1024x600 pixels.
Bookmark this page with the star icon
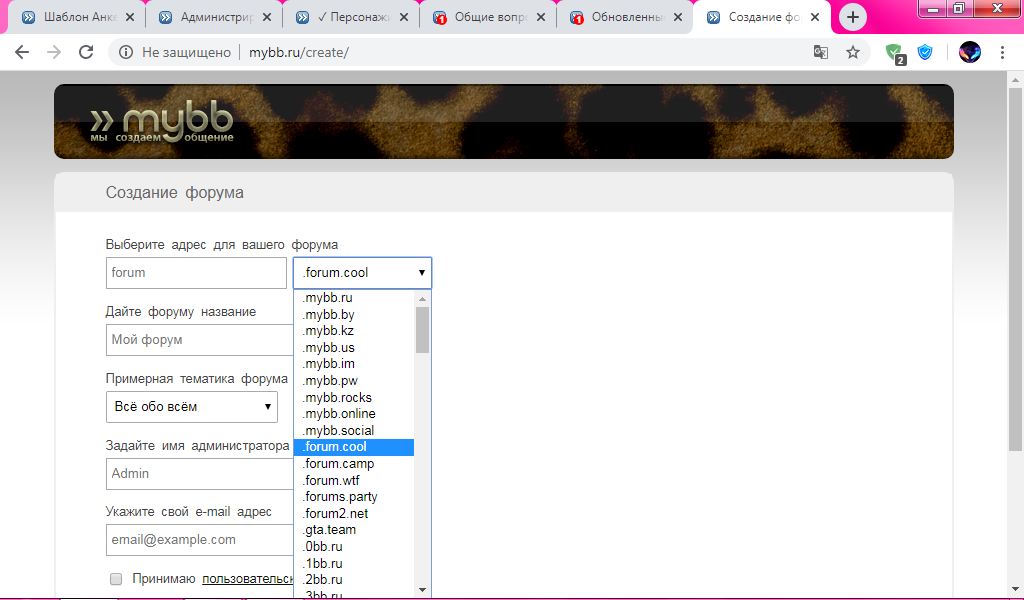click(853, 52)
